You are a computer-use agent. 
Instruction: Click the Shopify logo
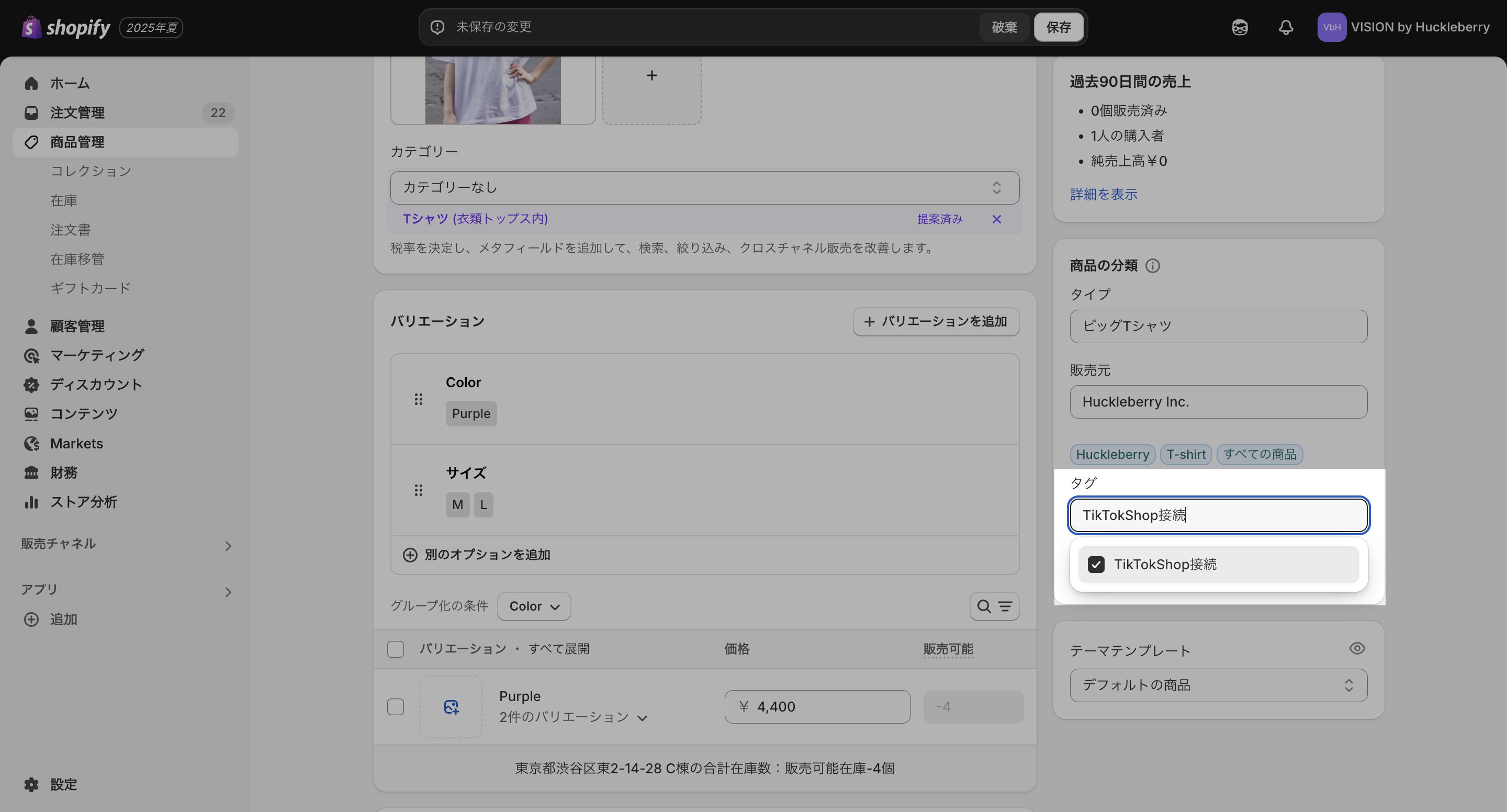click(65, 28)
